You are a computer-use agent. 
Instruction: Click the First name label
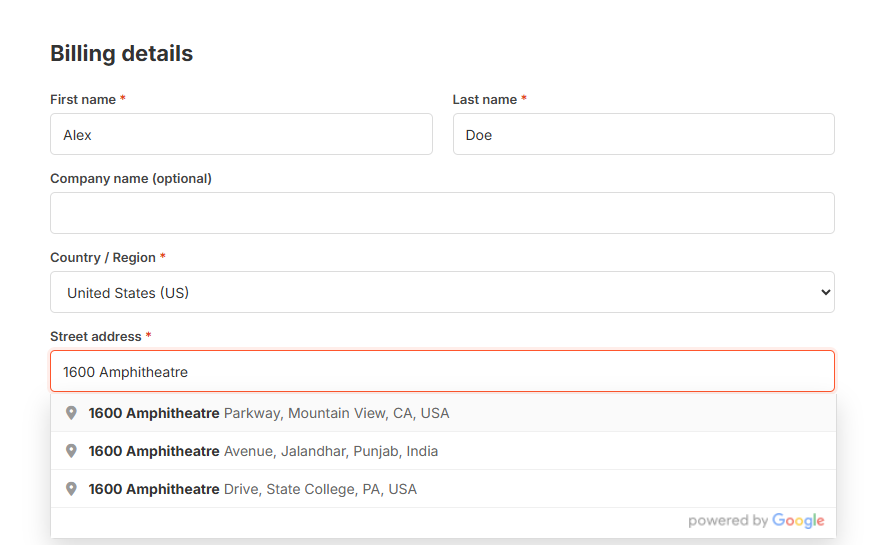coord(83,100)
